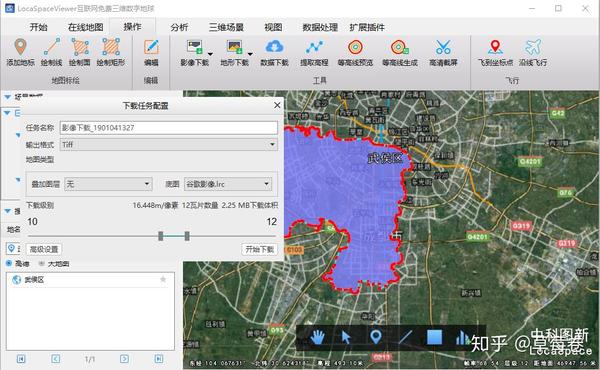Open the 数据处理 ribbon tab
Viewport: 600px width, 370px height.
tap(320, 27)
